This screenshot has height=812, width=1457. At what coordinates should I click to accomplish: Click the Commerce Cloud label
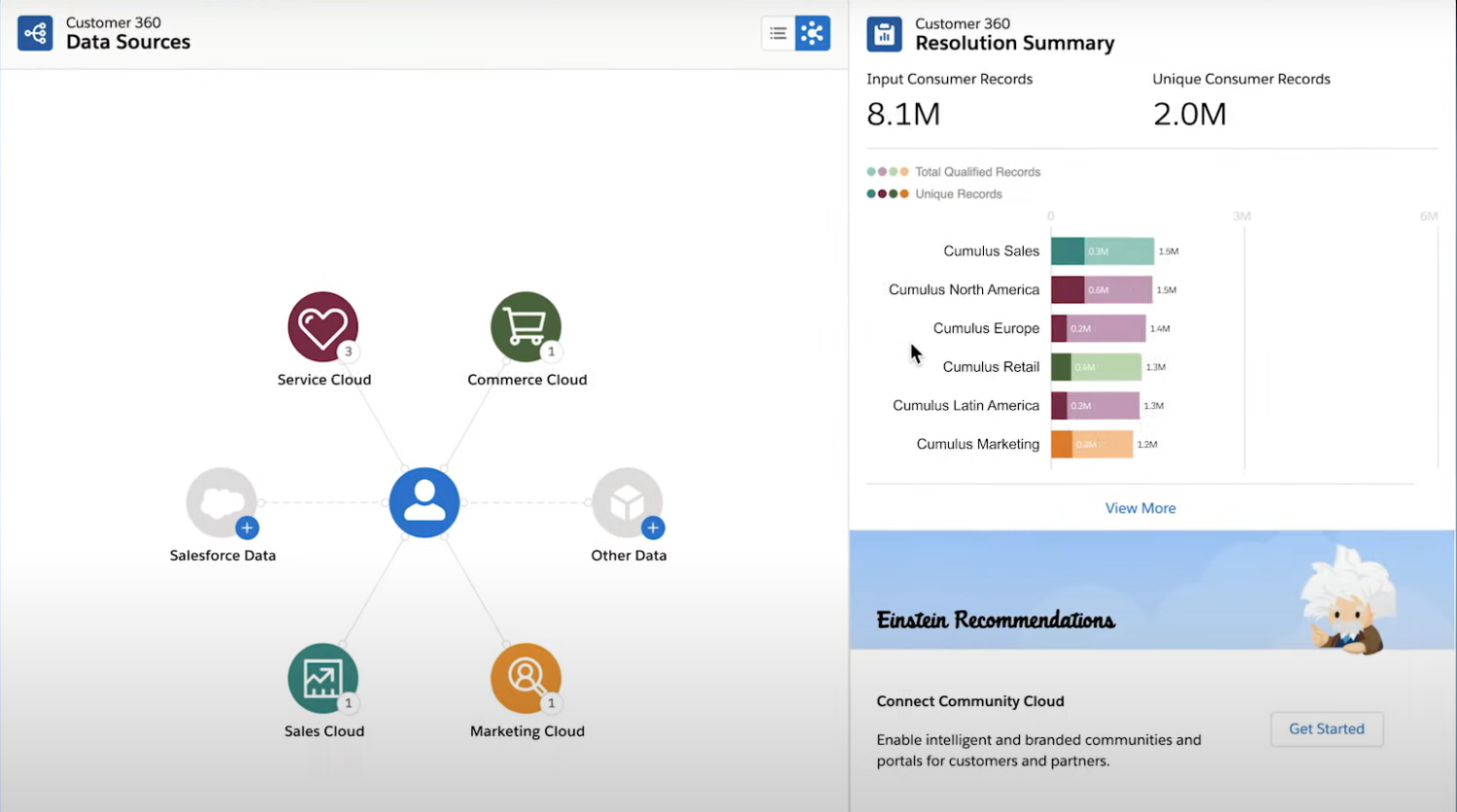pyautogui.click(x=526, y=380)
